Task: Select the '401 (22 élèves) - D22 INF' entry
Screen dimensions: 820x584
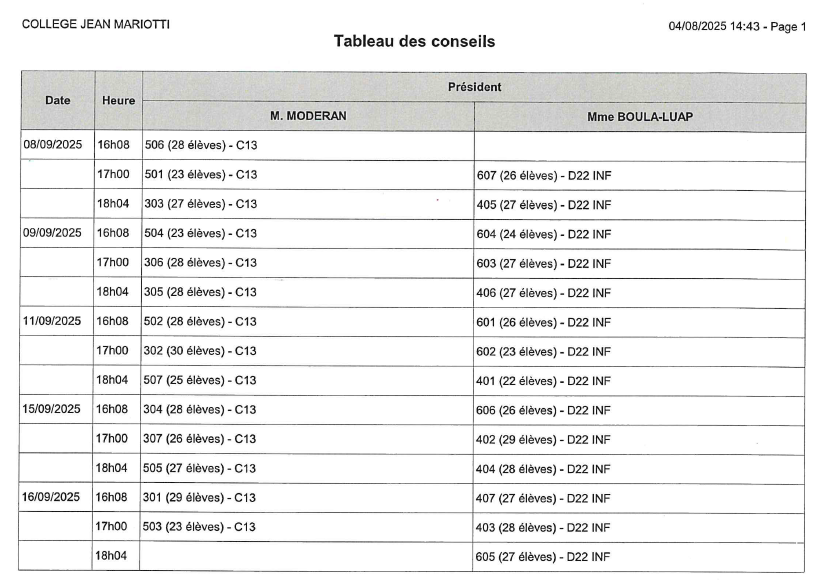Action: [544, 381]
